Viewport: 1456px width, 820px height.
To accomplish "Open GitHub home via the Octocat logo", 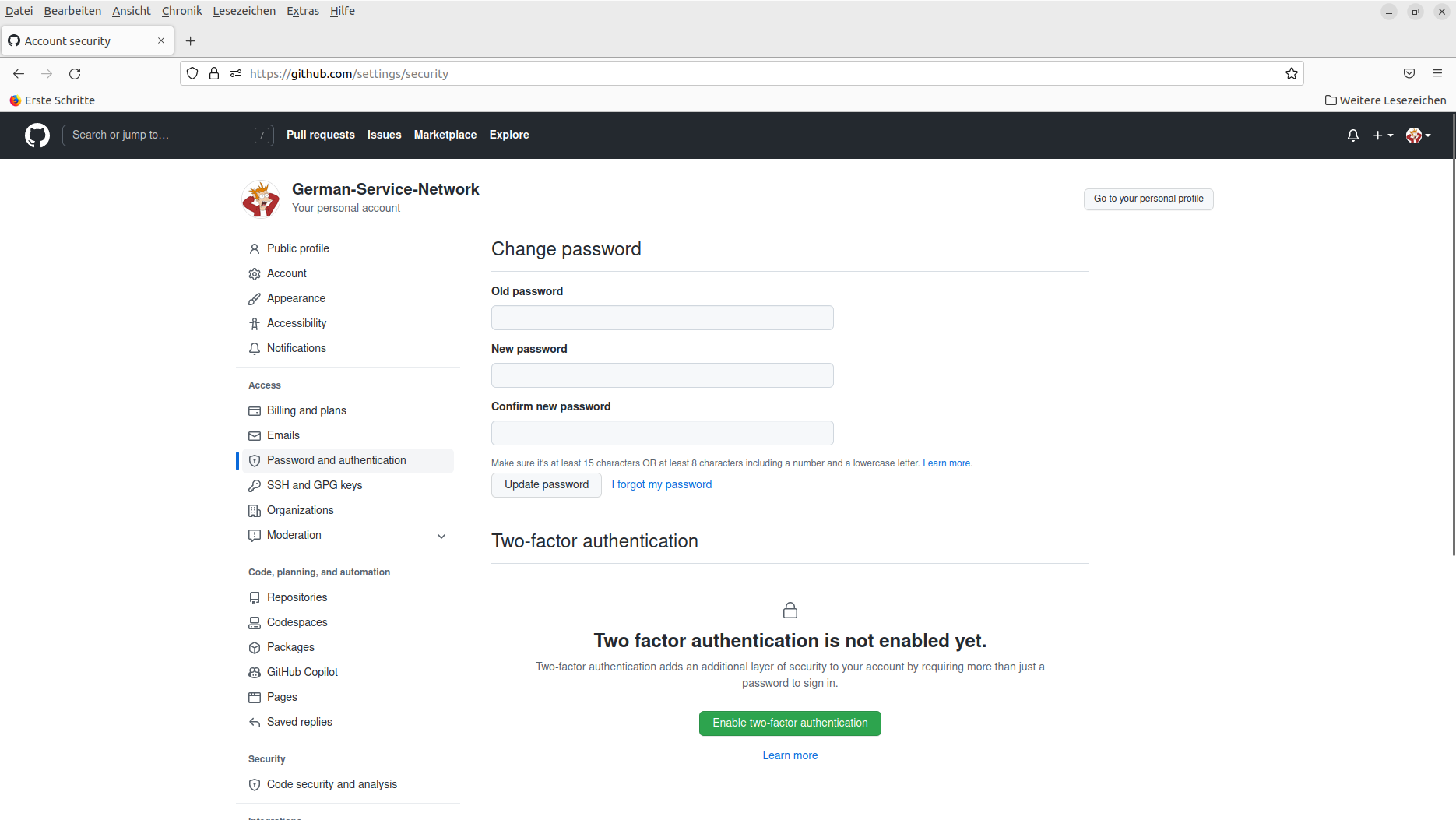I will click(x=37, y=135).
